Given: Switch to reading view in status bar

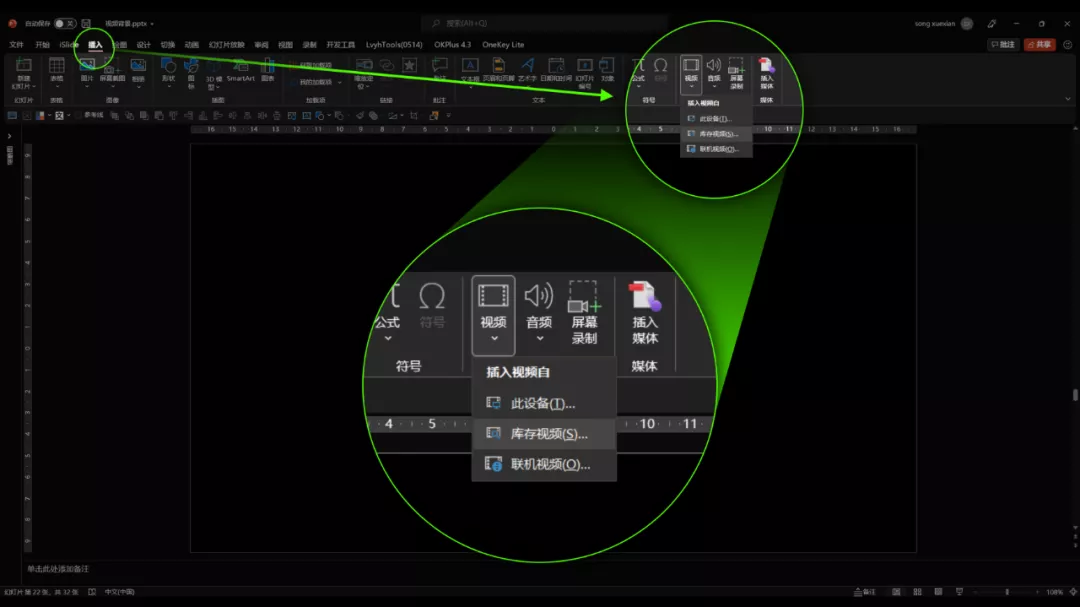Looking at the screenshot, I should [938, 592].
